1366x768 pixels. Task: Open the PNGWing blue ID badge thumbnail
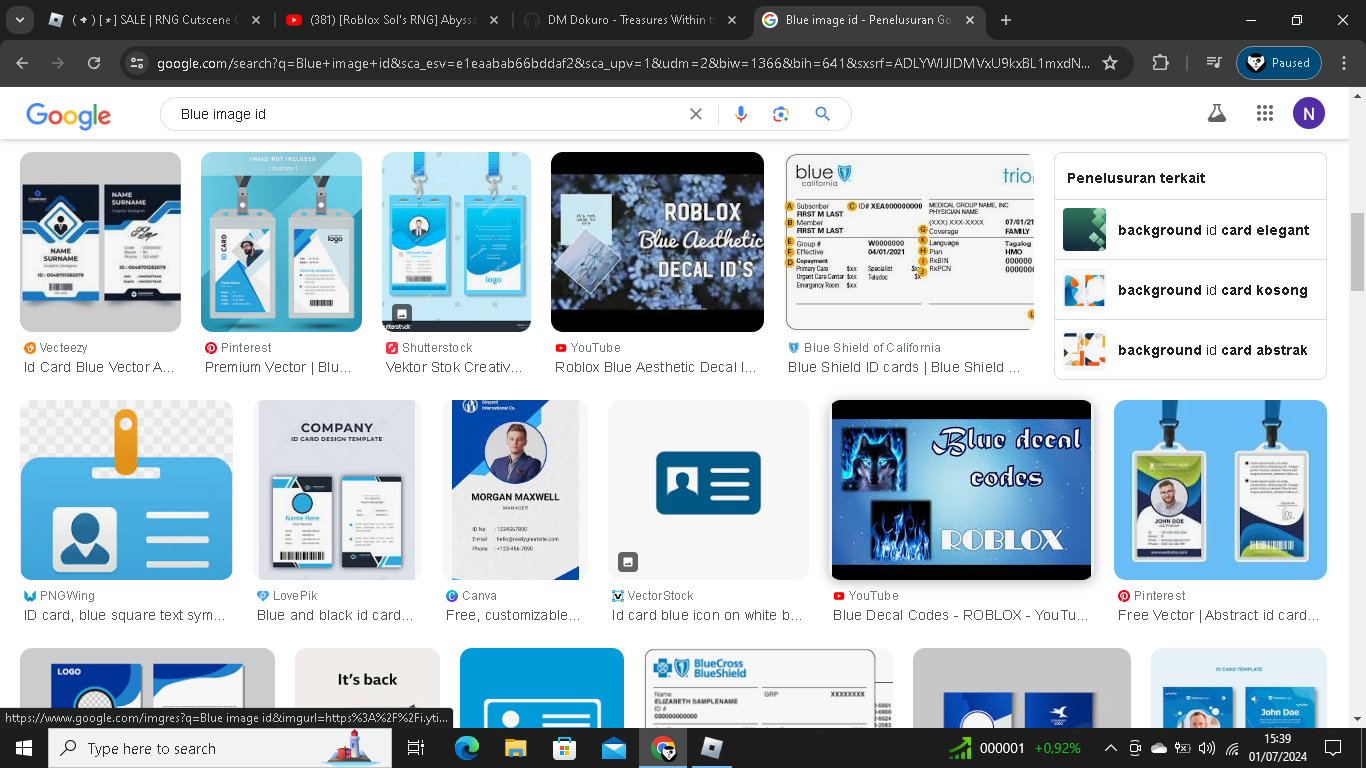click(x=126, y=490)
